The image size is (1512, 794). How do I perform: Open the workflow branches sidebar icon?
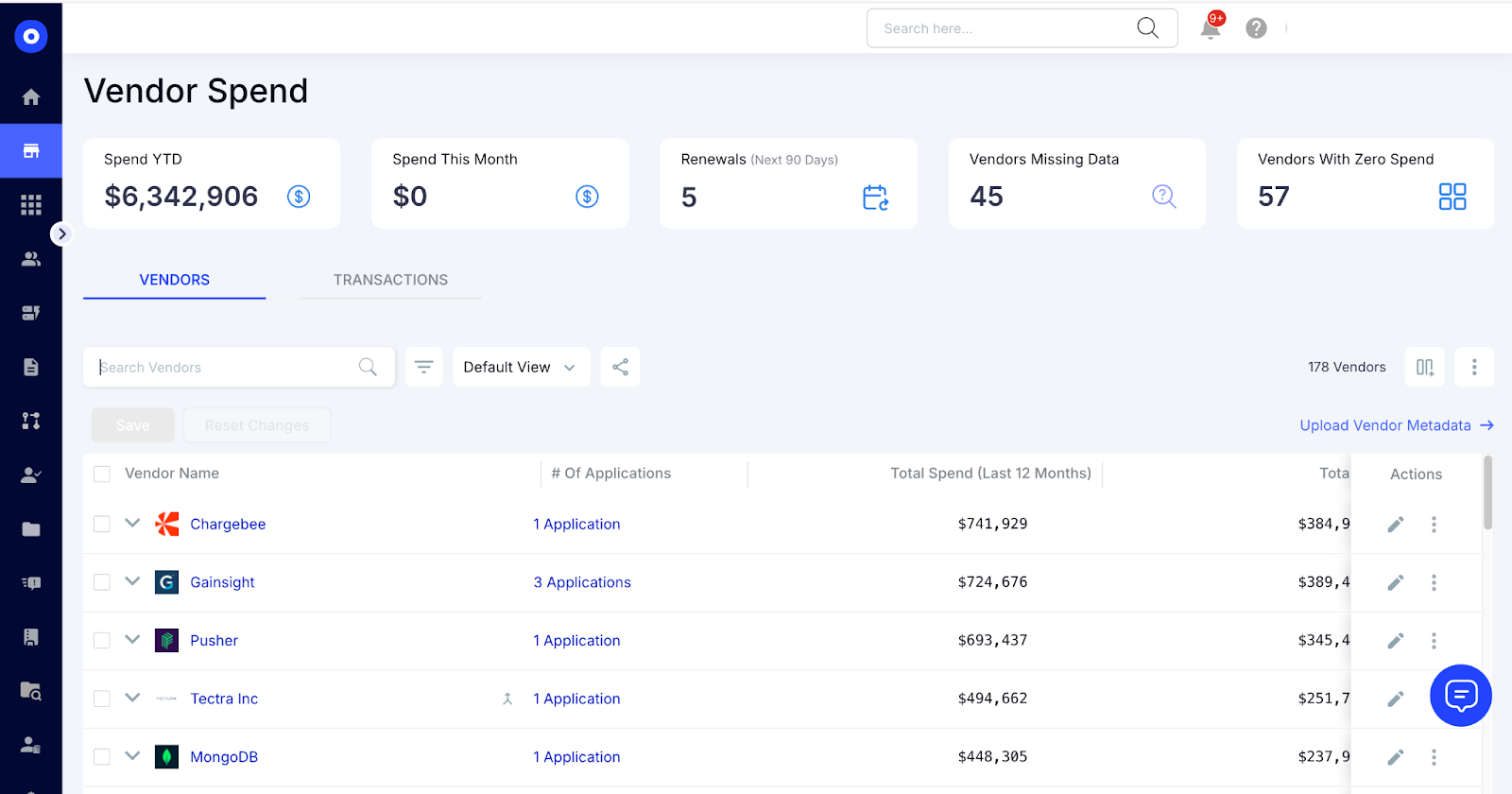tap(31, 421)
